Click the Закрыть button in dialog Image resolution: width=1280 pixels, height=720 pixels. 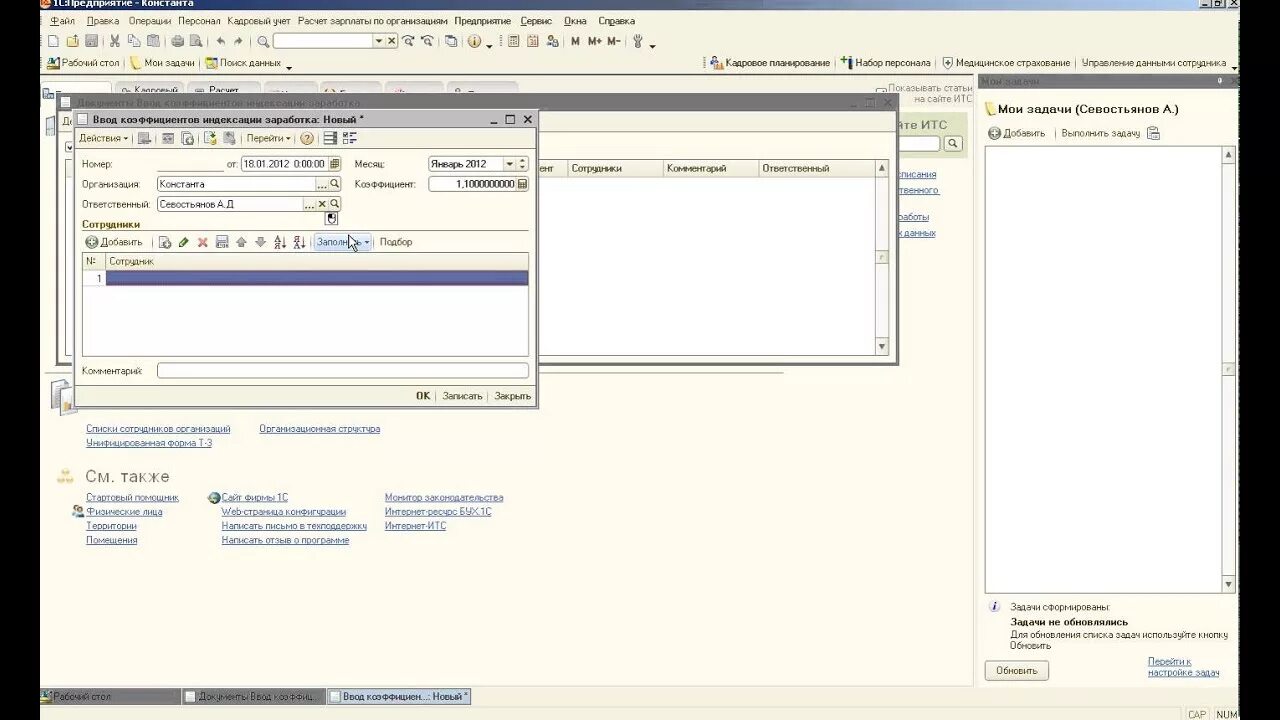[x=513, y=396]
